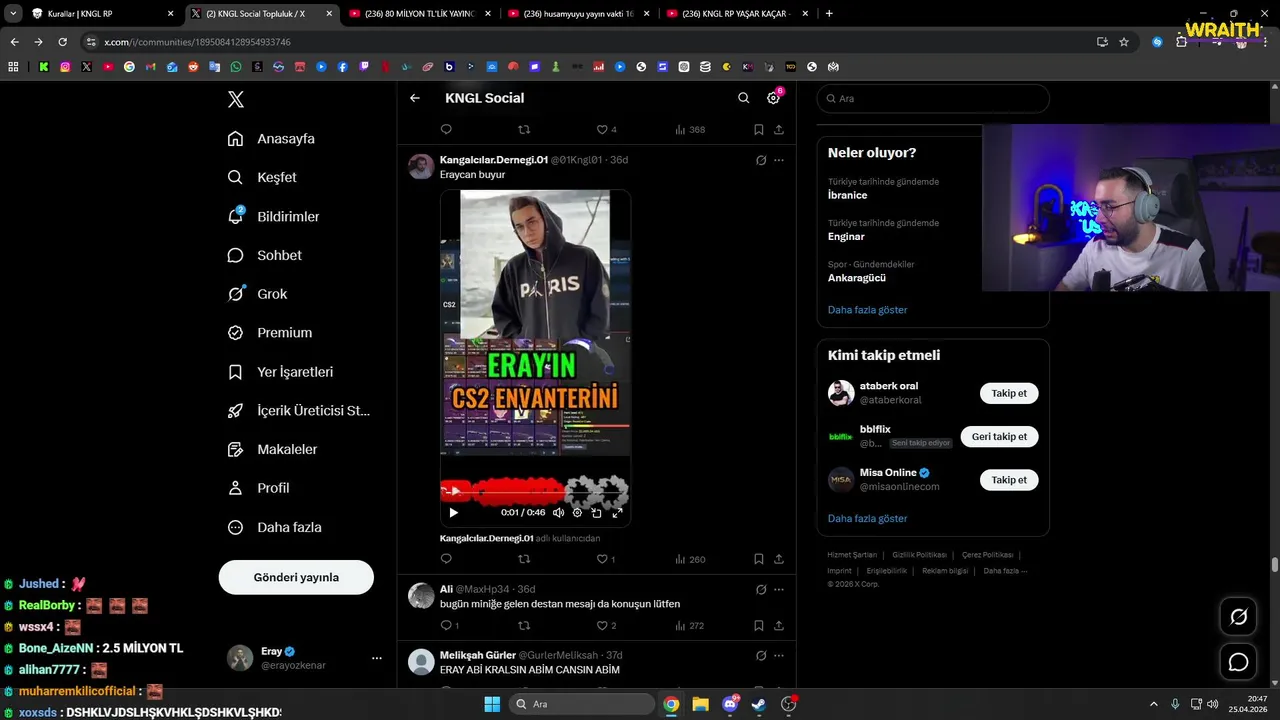
Task: Go to Profil page
Action: 258,488
